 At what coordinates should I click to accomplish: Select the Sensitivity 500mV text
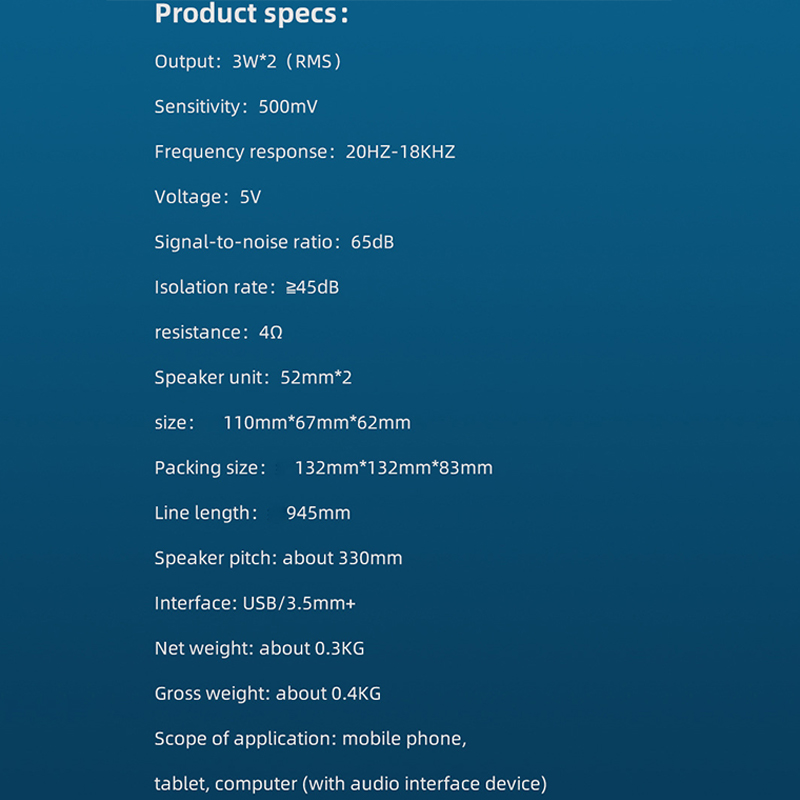pos(236,107)
